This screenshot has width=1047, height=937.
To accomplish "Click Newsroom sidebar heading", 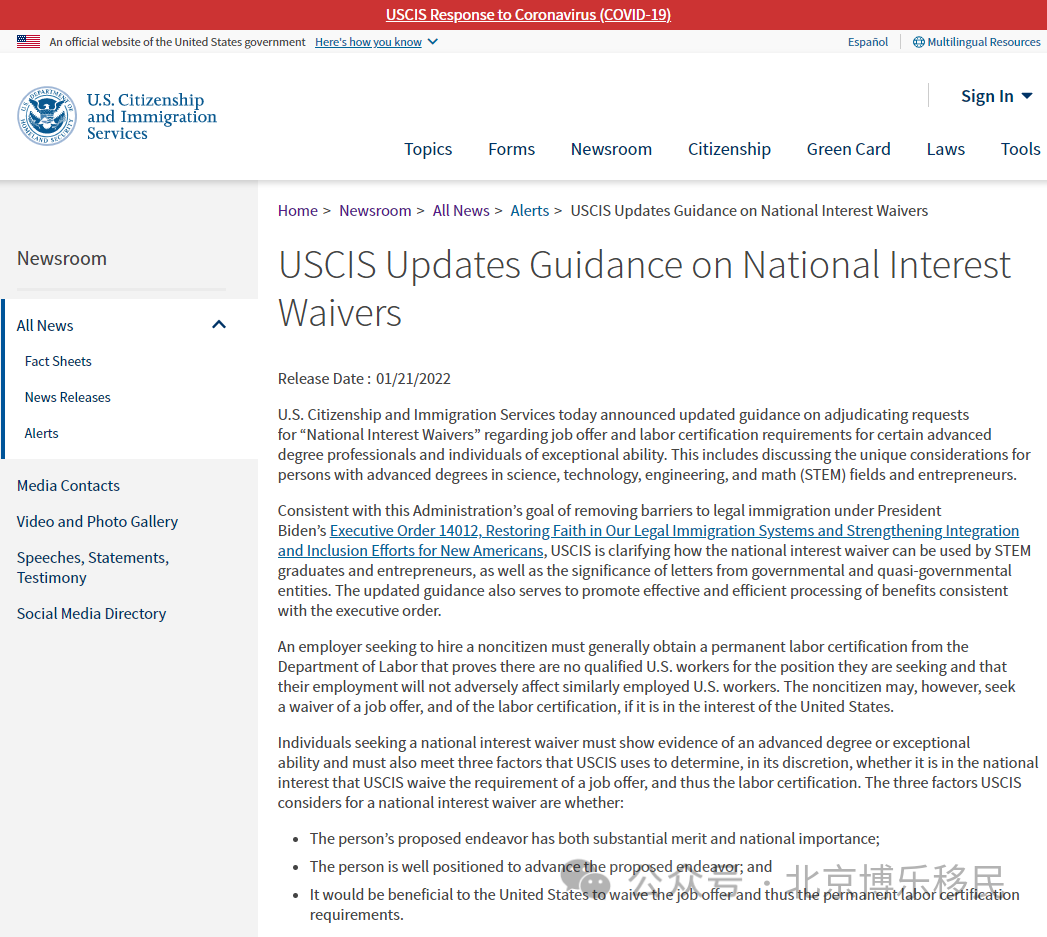I will click(x=62, y=258).
